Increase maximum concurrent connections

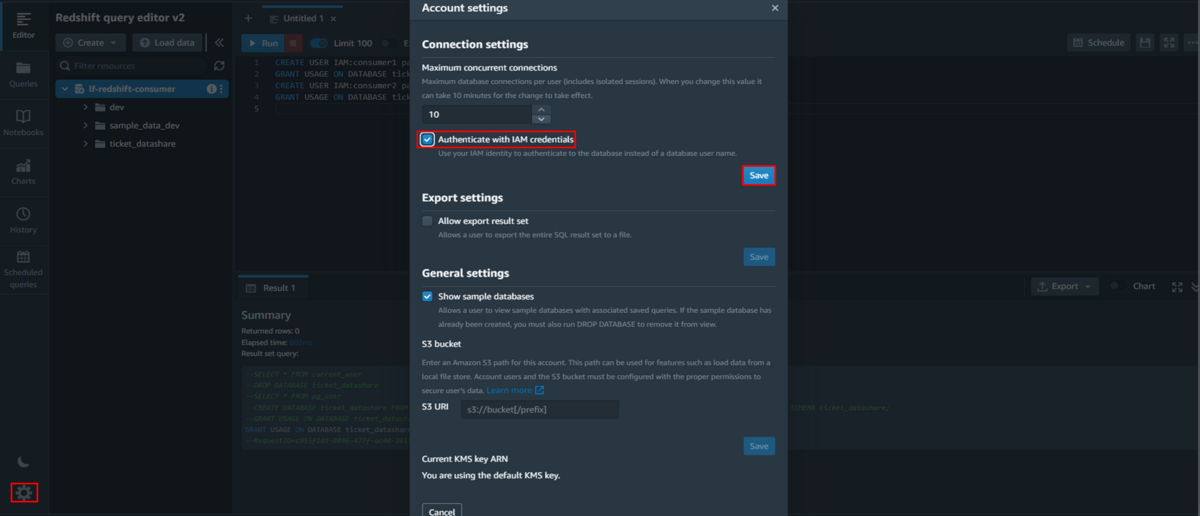[541, 109]
